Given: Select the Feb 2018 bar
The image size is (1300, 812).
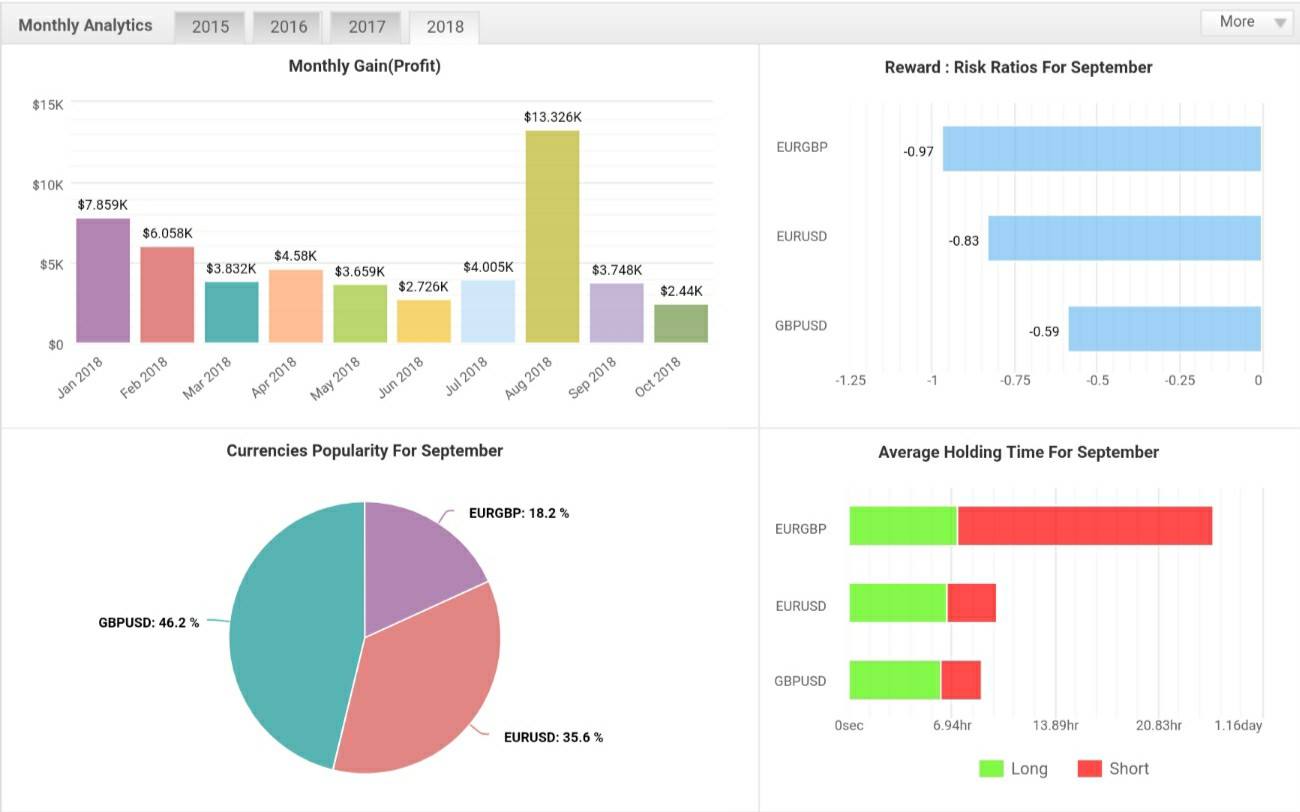Looking at the screenshot, I should [167, 295].
